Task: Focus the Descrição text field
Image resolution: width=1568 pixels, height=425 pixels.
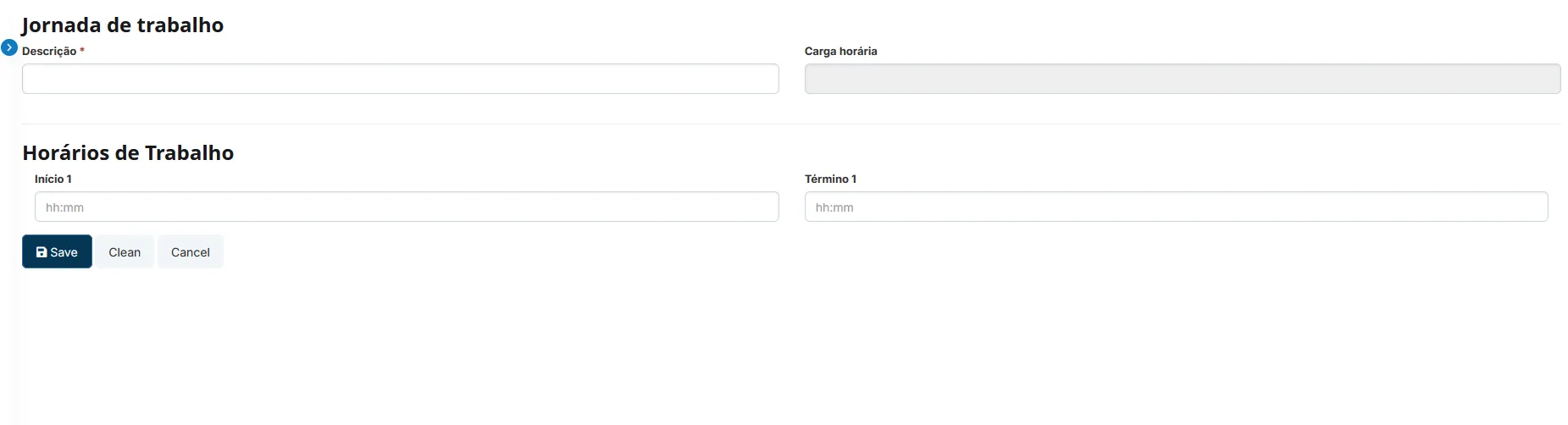Action: point(401,79)
